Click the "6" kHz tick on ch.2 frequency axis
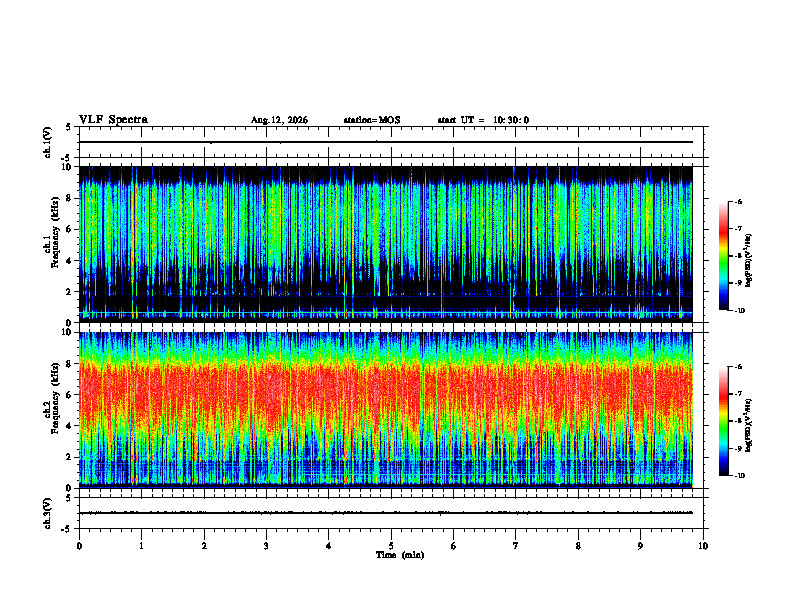Screen dimensions: 792x612 [70, 395]
